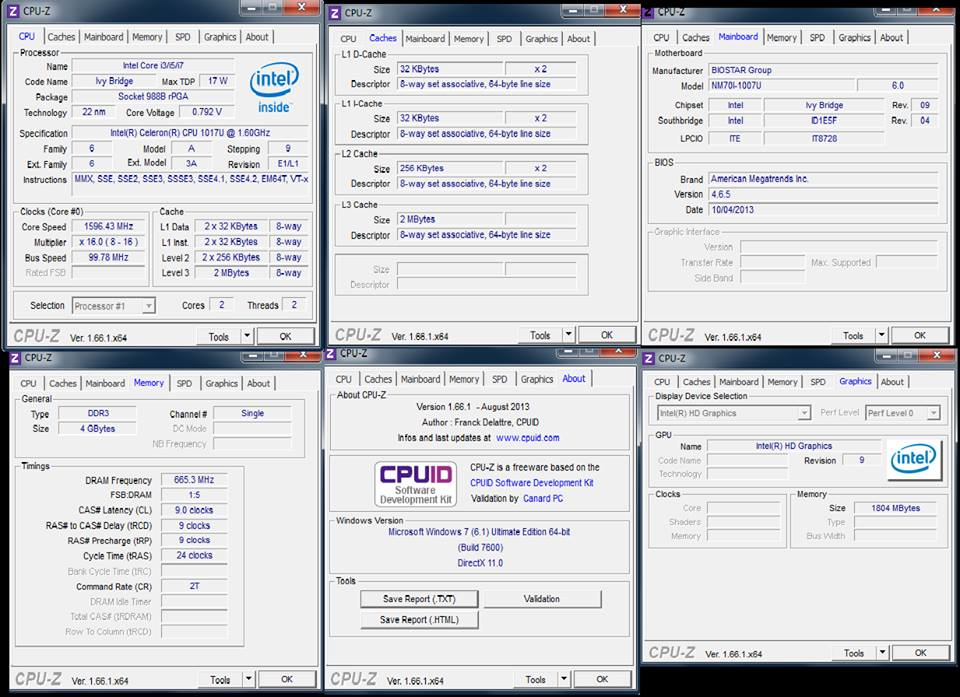Open the www.cpuid.com link
The width and height of the screenshot is (960, 697).
point(528,438)
